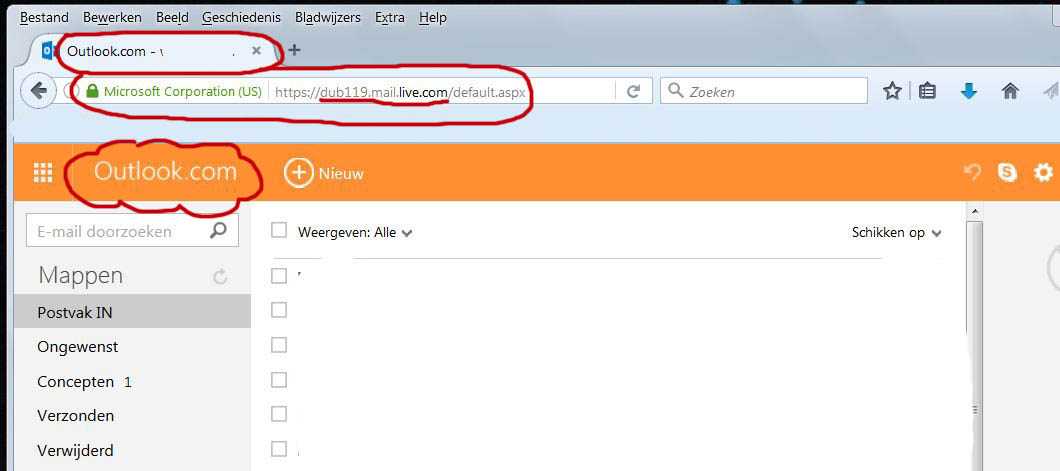1060x471 pixels.
Task: Click the plus icon for Nieuw
Action: [x=297, y=173]
